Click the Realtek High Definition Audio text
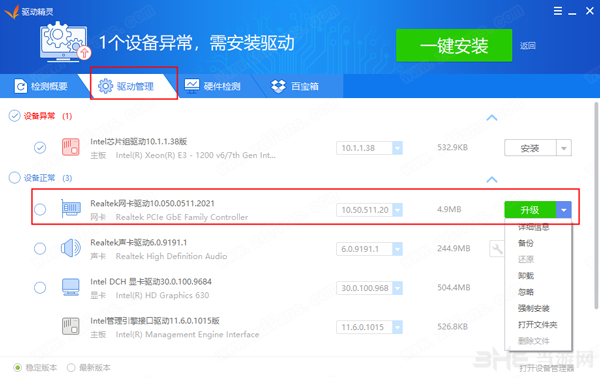This screenshot has width=600, height=378. click(171, 256)
